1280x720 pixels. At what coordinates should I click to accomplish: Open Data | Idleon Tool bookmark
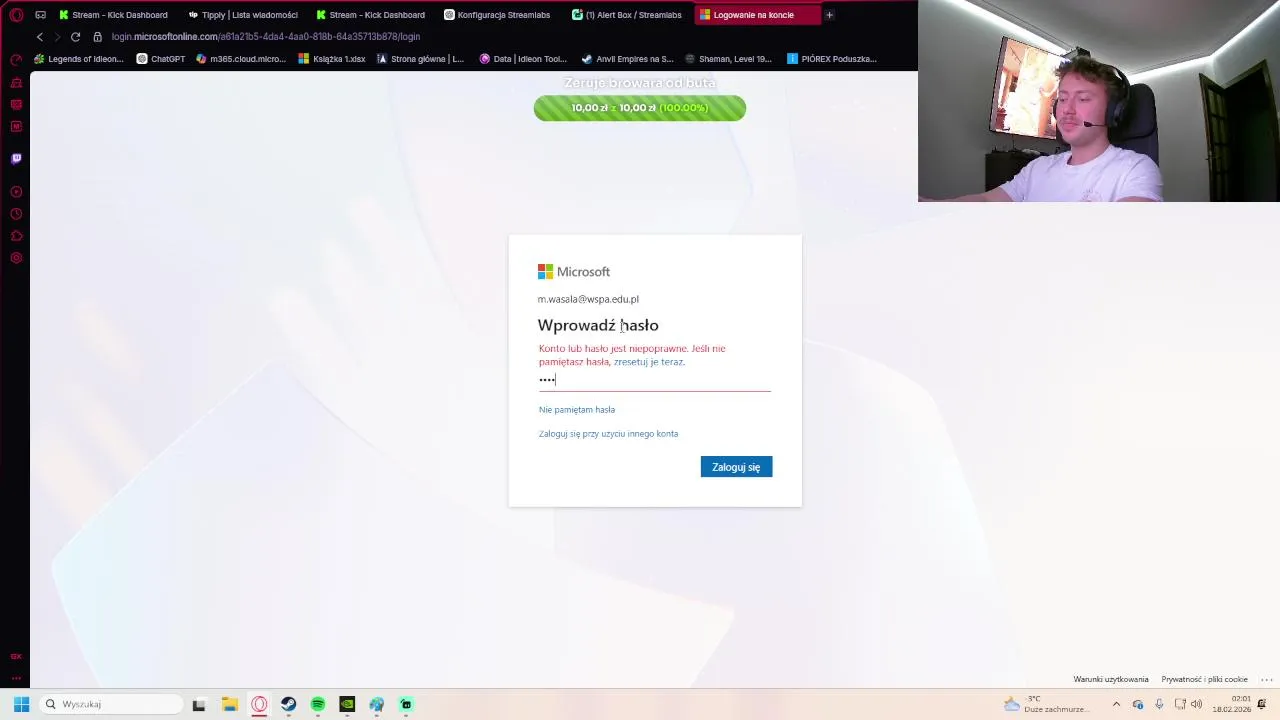(x=523, y=59)
